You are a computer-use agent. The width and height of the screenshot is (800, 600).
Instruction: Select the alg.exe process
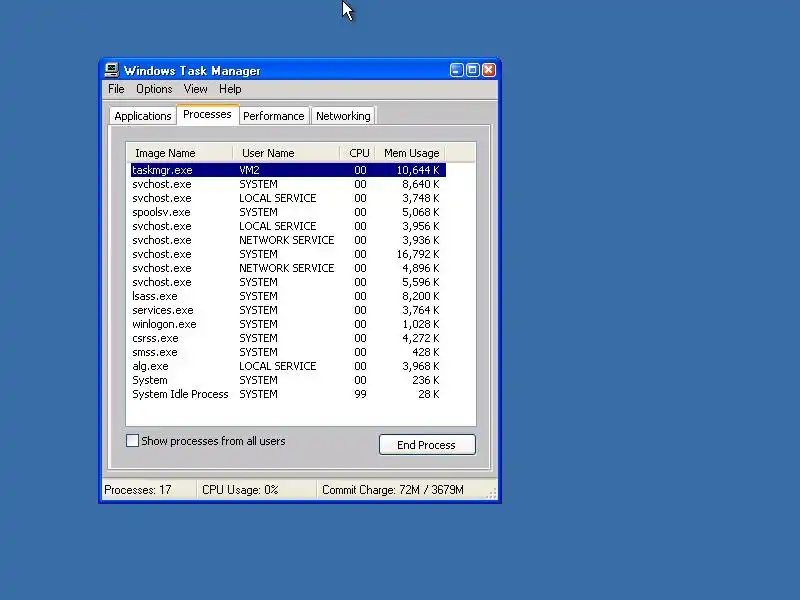pyautogui.click(x=288, y=366)
